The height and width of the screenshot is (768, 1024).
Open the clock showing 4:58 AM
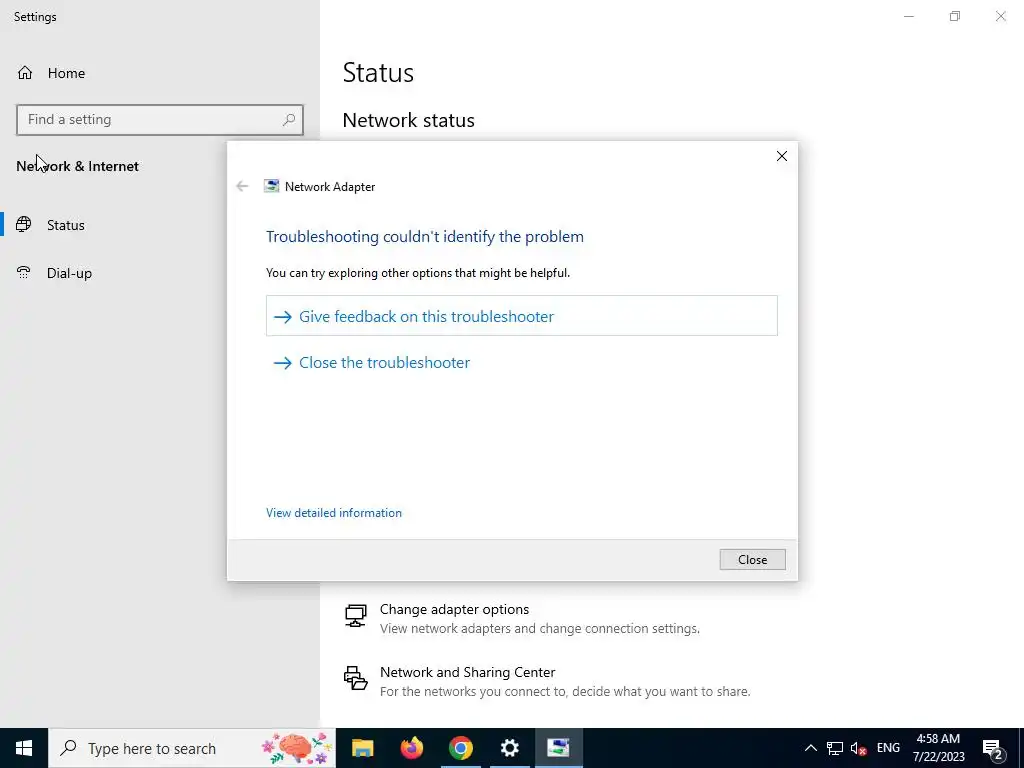click(x=938, y=748)
